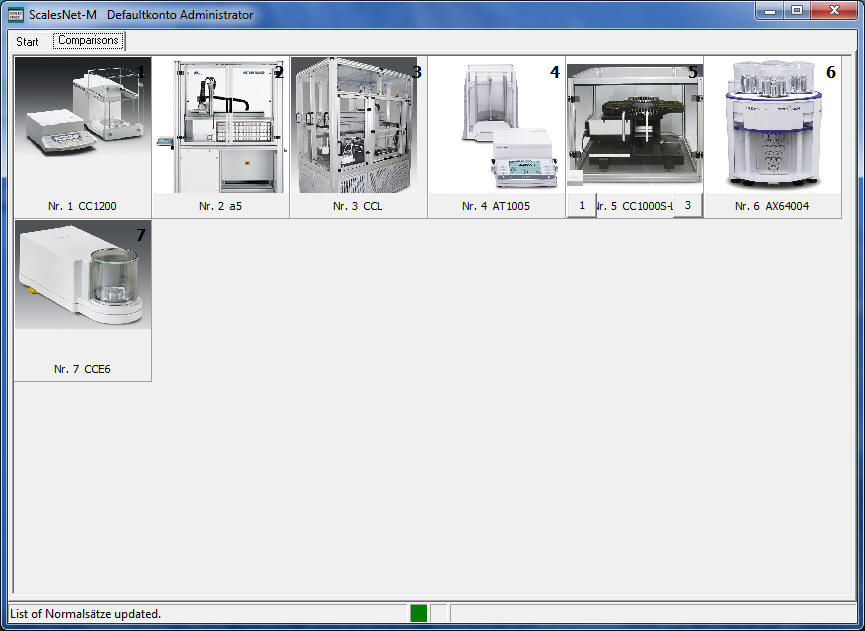This screenshot has height=631, width=865.
Task: Click the green status indicator square
Action: [x=418, y=613]
